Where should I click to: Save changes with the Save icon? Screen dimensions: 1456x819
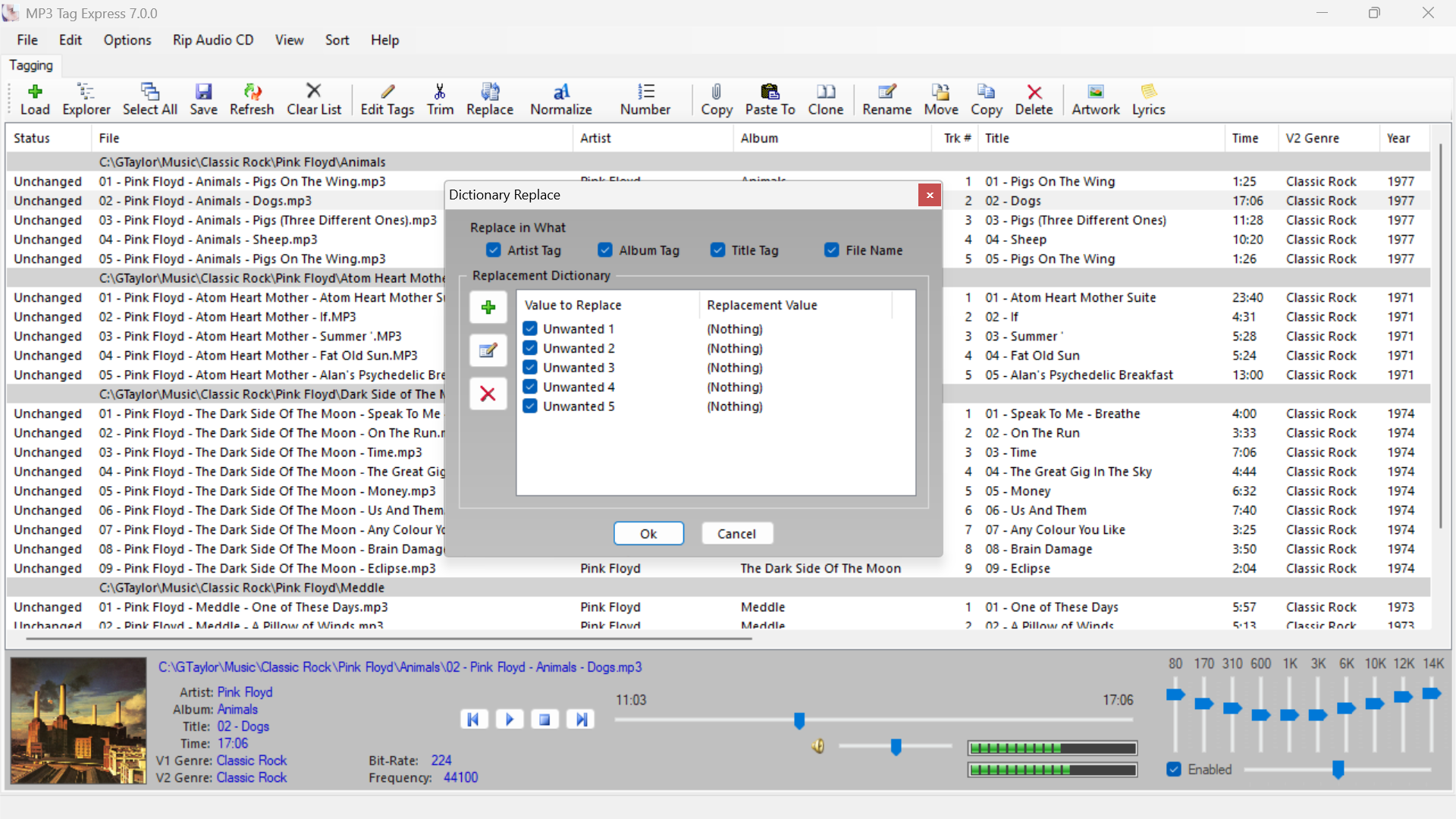tap(203, 99)
